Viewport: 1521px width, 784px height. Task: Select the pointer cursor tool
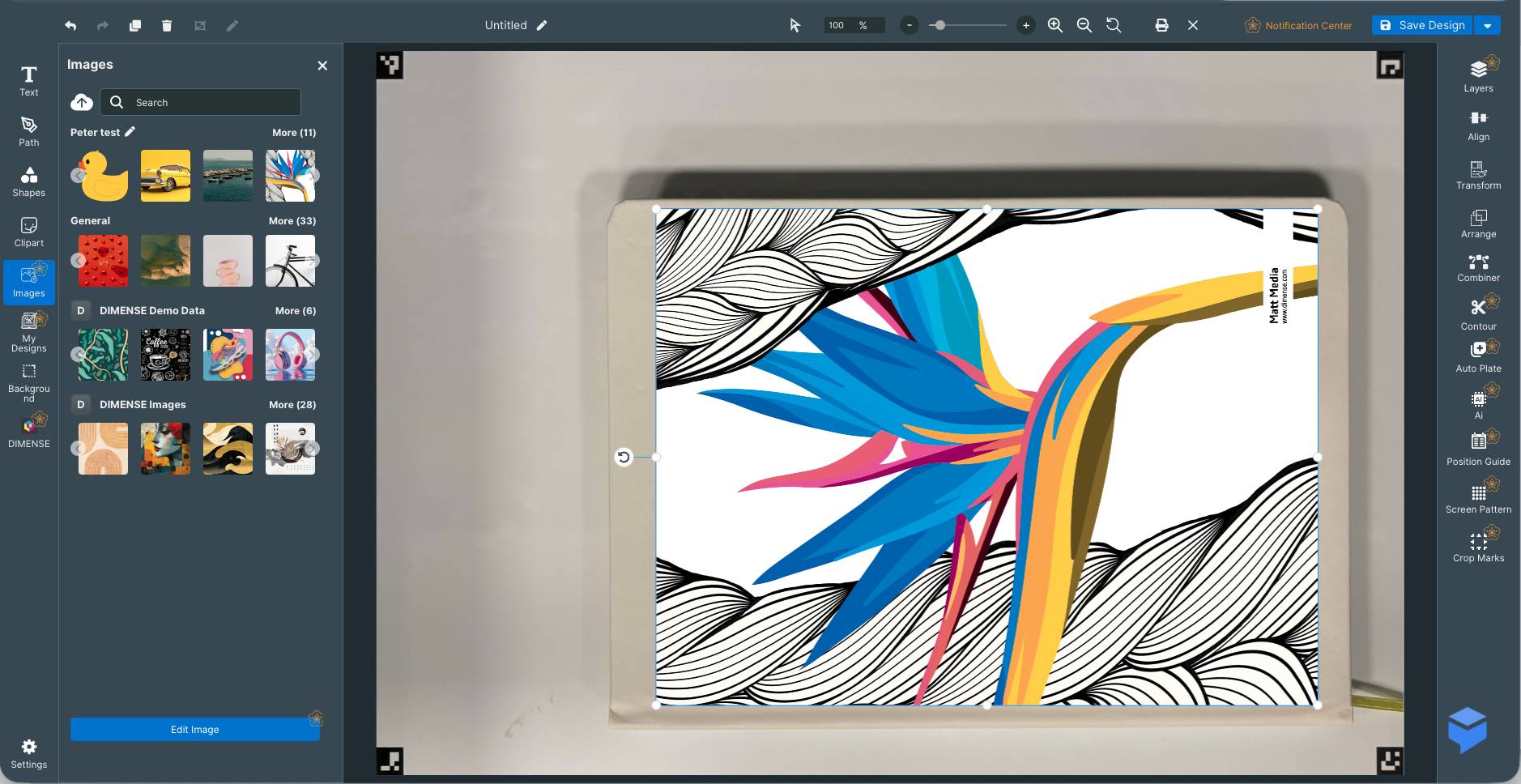pos(795,25)
